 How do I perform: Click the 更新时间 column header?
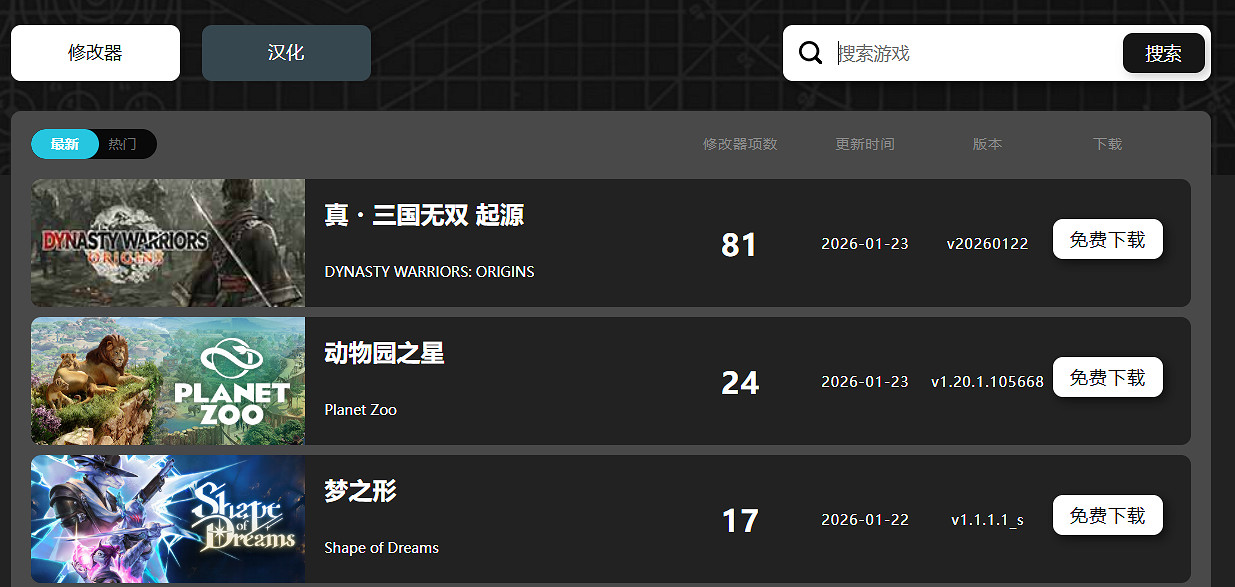[x=865, y=144]
